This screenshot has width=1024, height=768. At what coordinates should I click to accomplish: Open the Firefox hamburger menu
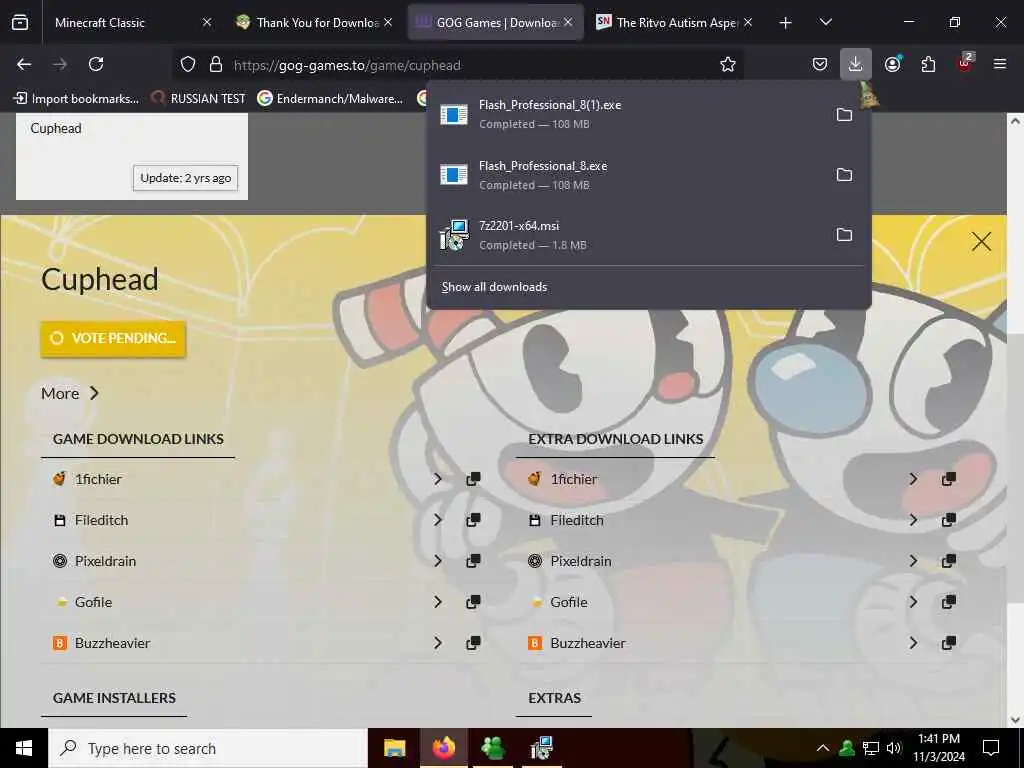1000,64
